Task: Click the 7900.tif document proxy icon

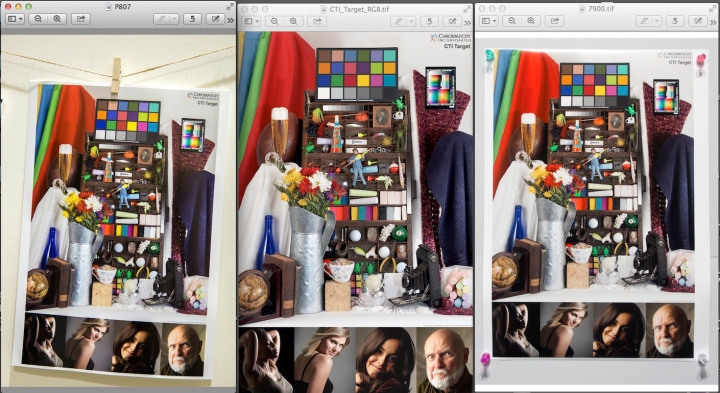Action: click(582, 9)
